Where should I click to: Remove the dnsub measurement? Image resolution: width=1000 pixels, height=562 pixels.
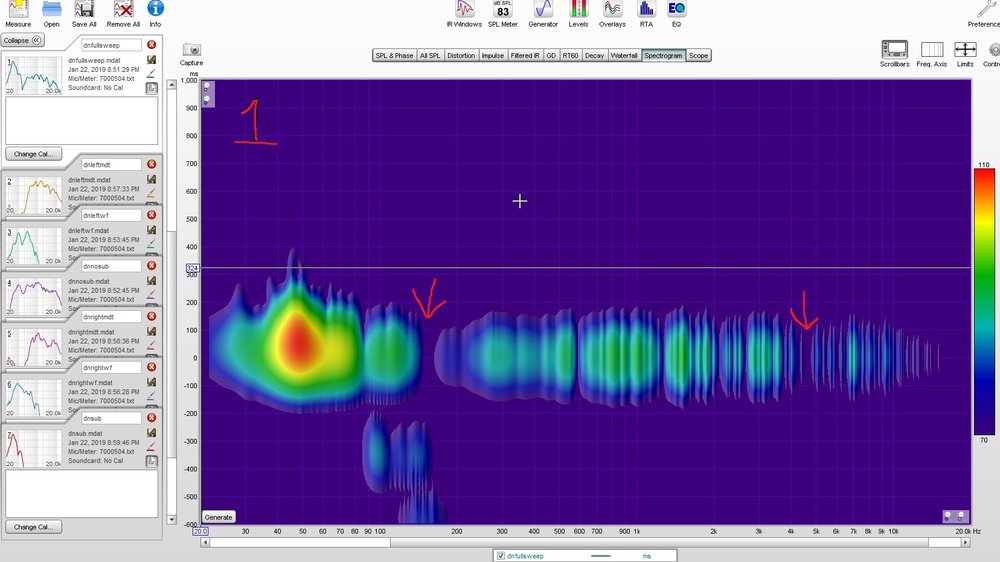151,418
